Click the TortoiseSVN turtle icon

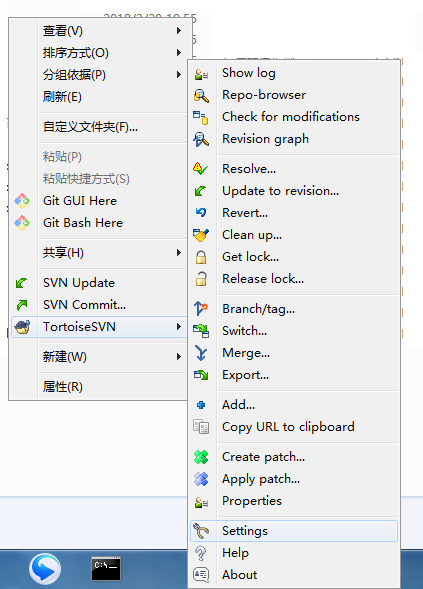[22, 327]
